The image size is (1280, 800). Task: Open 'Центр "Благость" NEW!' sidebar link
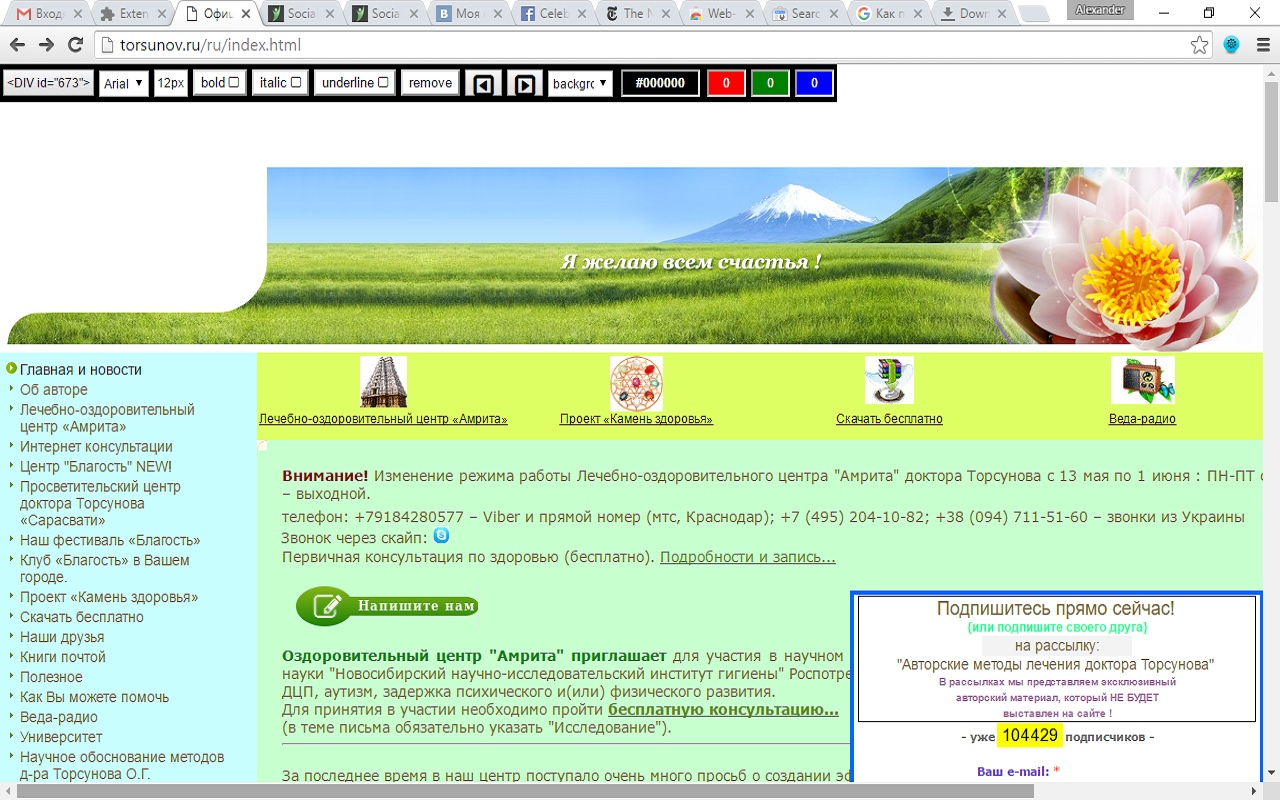96,466
